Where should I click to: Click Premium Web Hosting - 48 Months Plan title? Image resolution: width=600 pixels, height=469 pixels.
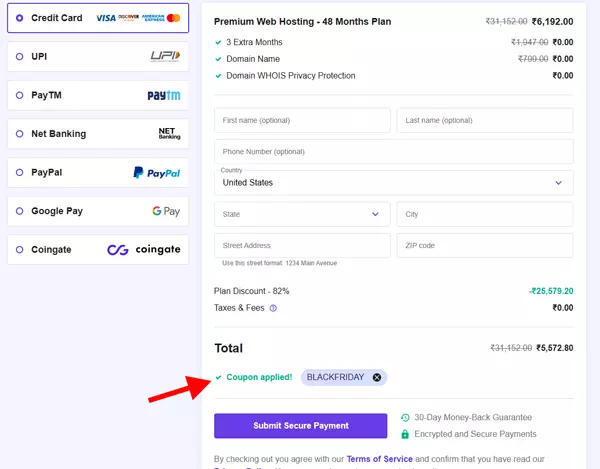click(302, 21)
